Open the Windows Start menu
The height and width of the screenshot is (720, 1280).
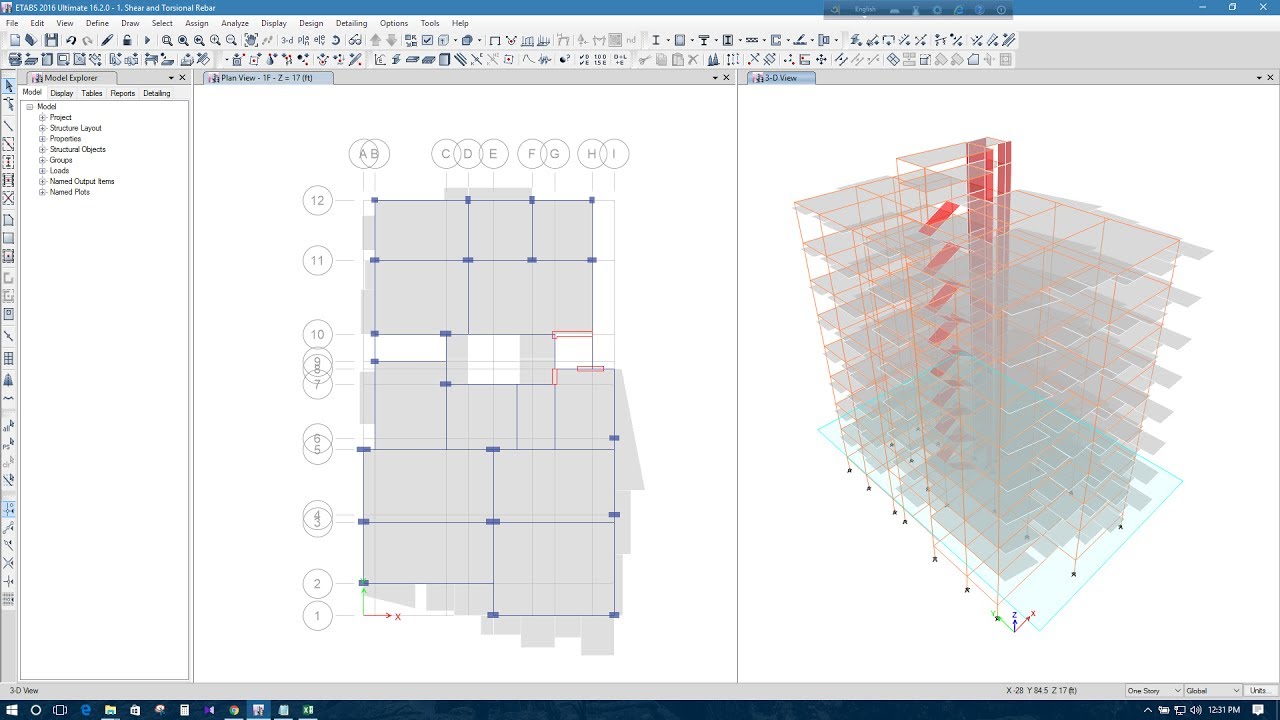pyautogui.click(x=11, y=712)
